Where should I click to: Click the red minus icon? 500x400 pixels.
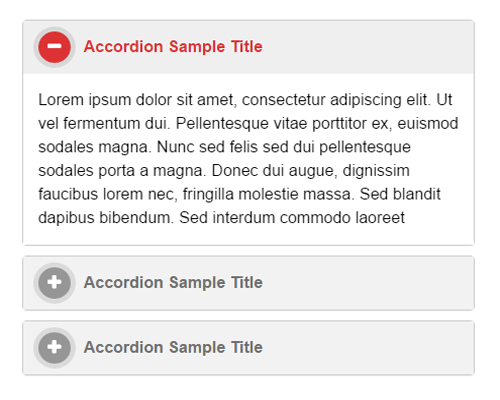pos(54,47)
